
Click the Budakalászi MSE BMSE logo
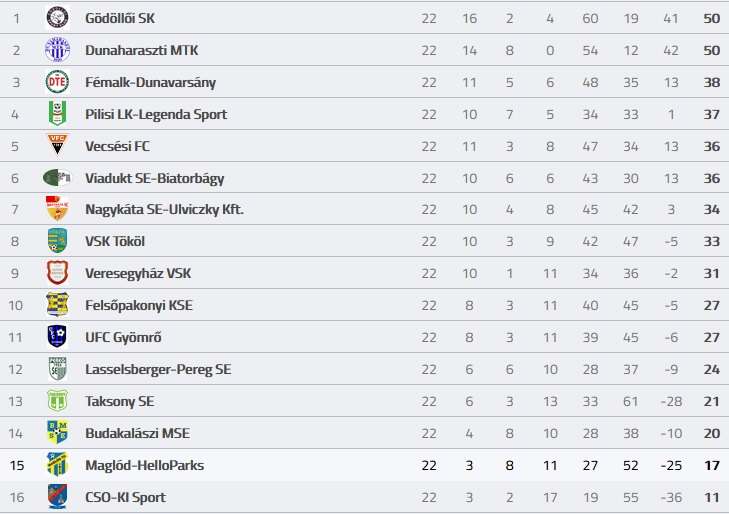pyautogui.click(x=57, y=433)
